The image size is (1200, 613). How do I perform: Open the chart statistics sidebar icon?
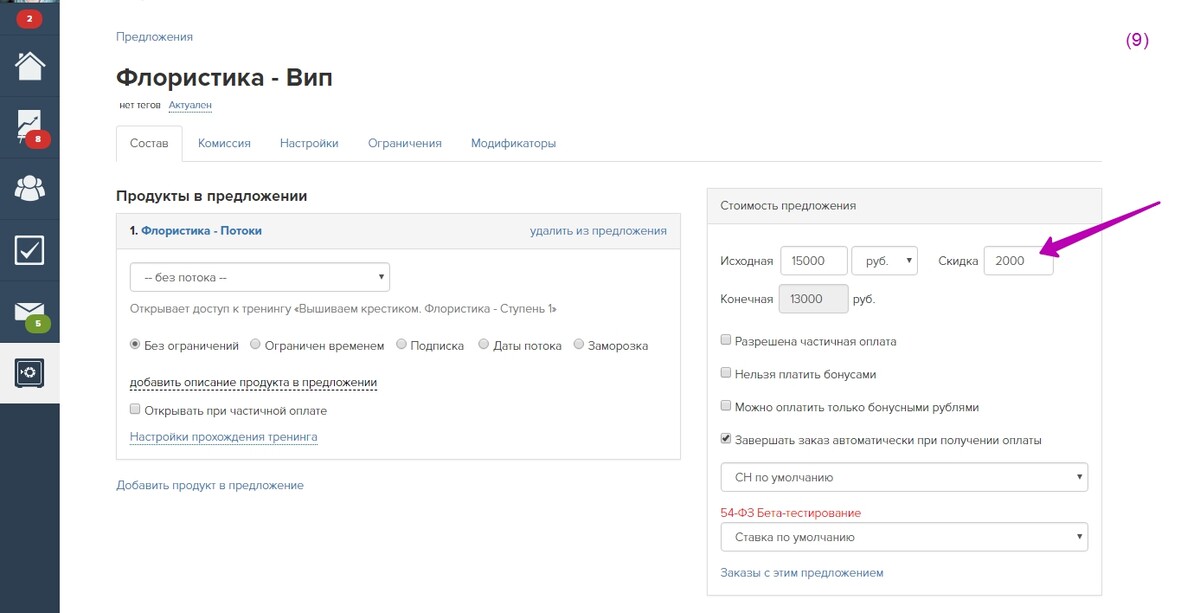tap(29, 126)
